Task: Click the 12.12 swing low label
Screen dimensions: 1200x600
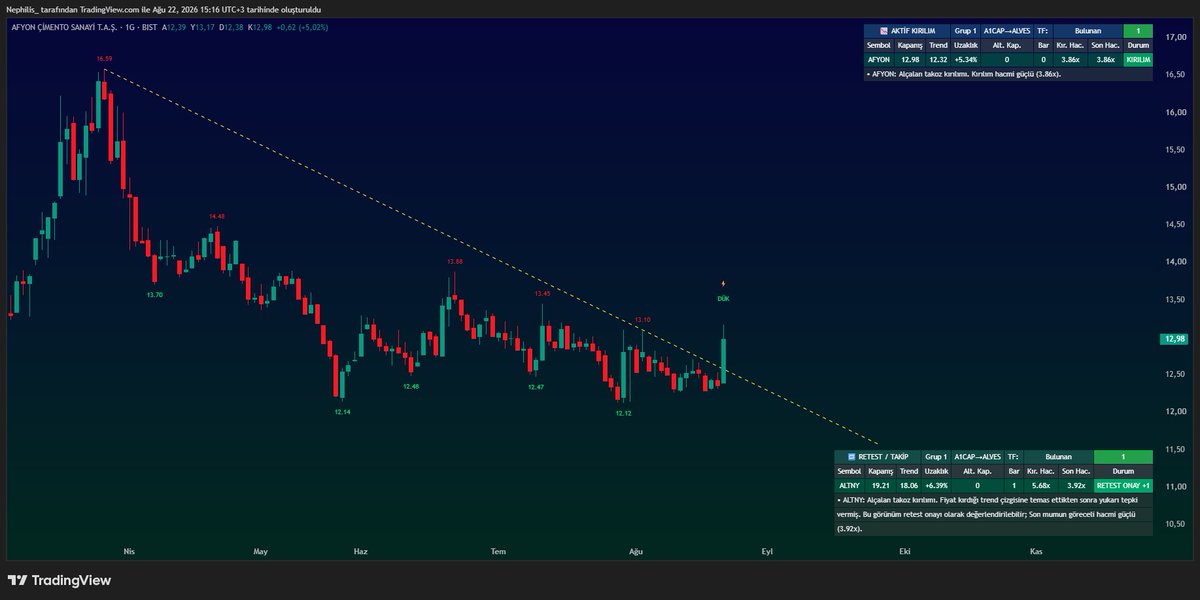Action: point(624,412)
